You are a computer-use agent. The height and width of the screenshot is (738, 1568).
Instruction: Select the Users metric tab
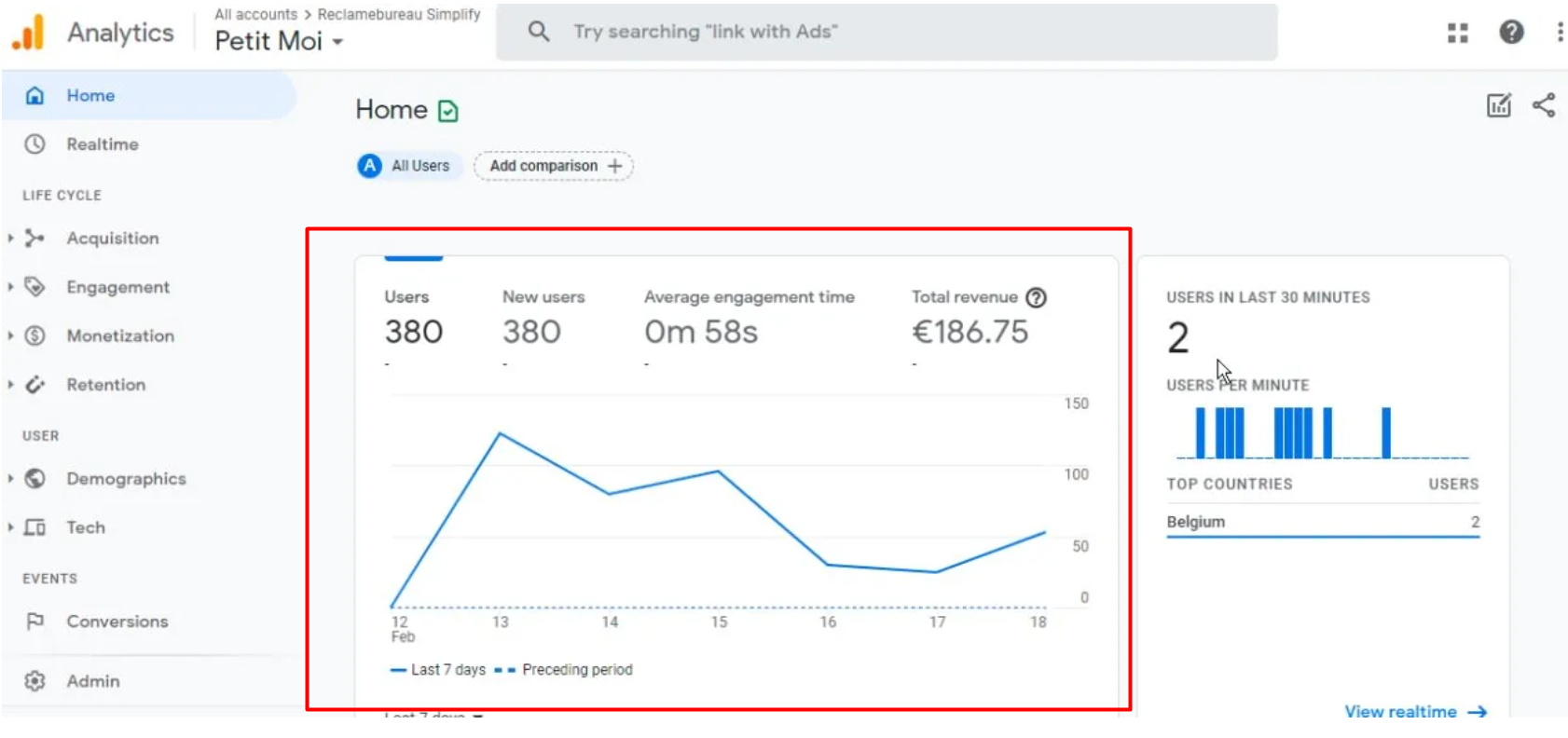[x=413, y=317]
